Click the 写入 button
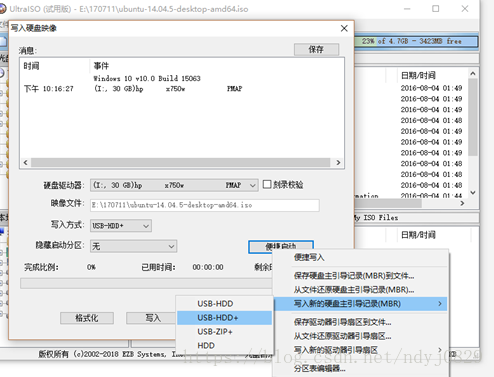Image resolution: width=494 pixels, height=377 pixels. point(152,318)
